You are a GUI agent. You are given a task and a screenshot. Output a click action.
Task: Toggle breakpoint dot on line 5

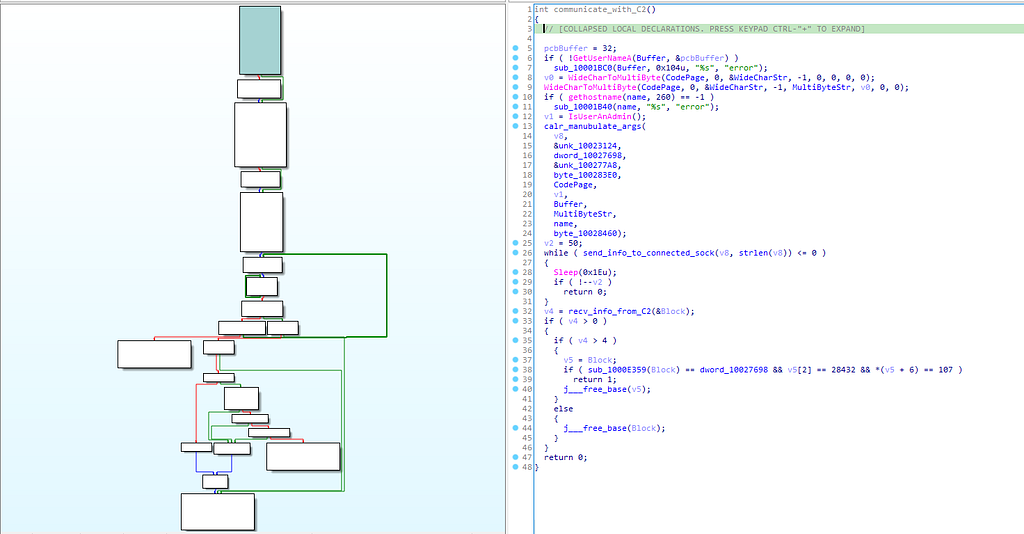coord(515,48)
